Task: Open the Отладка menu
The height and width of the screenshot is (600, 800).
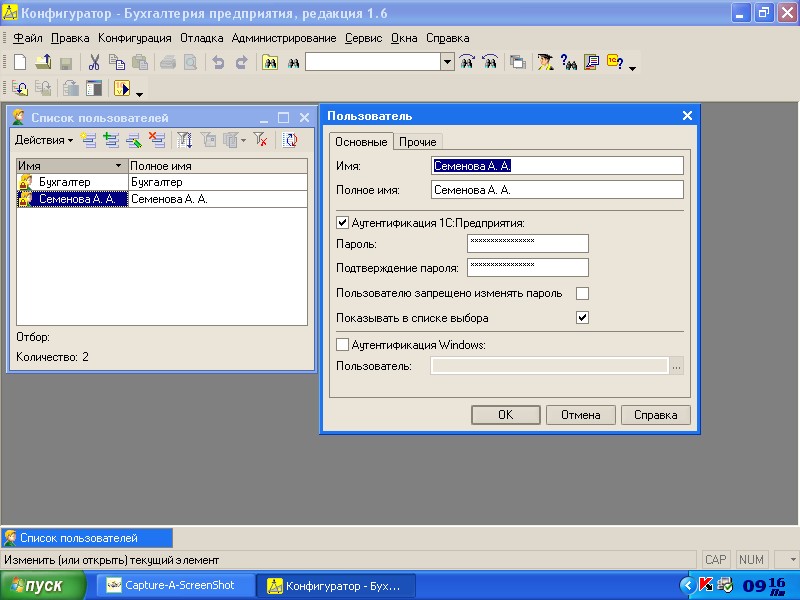Action: 202,38
